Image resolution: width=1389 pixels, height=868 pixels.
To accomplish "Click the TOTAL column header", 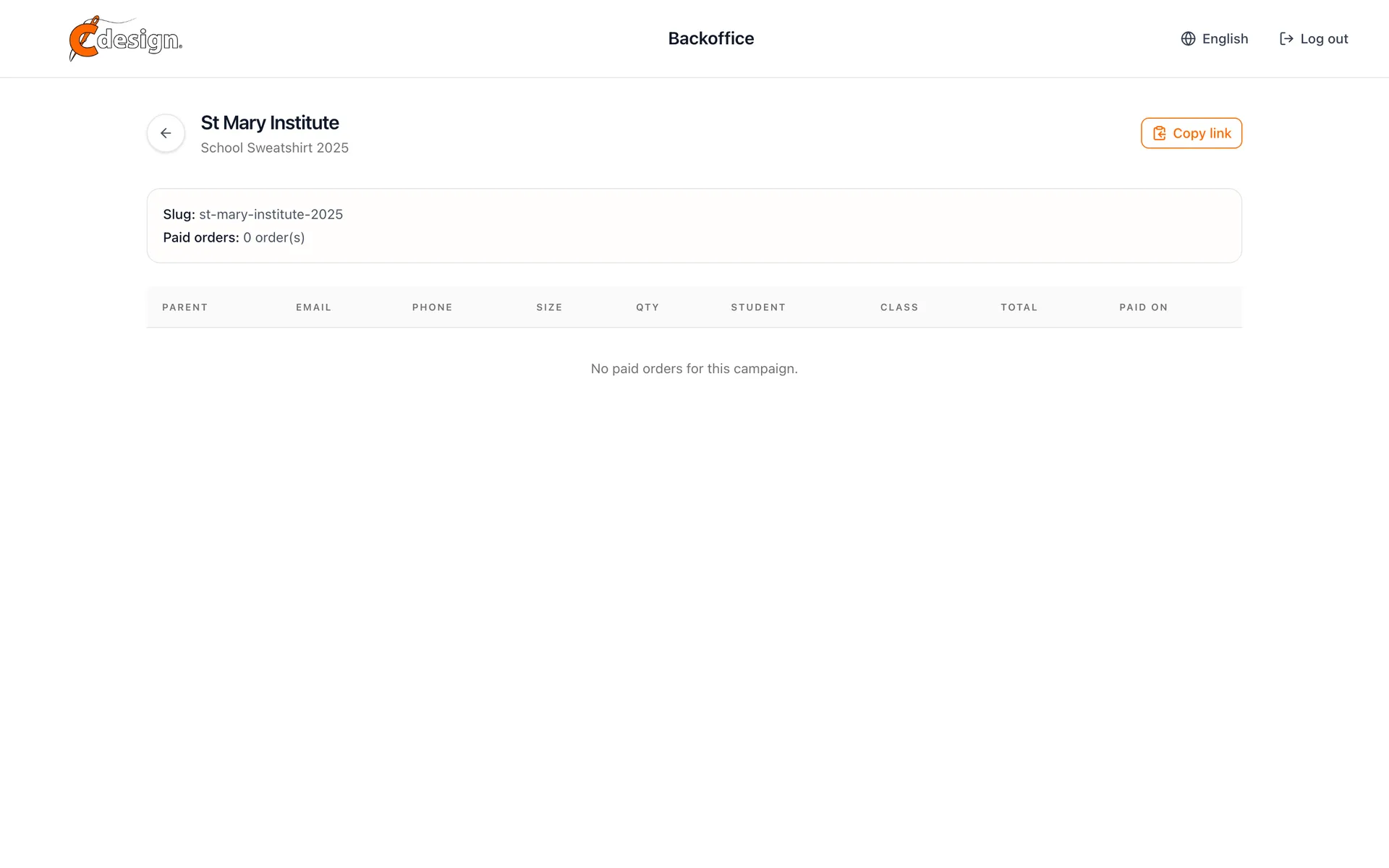I will coord(1019,307).
